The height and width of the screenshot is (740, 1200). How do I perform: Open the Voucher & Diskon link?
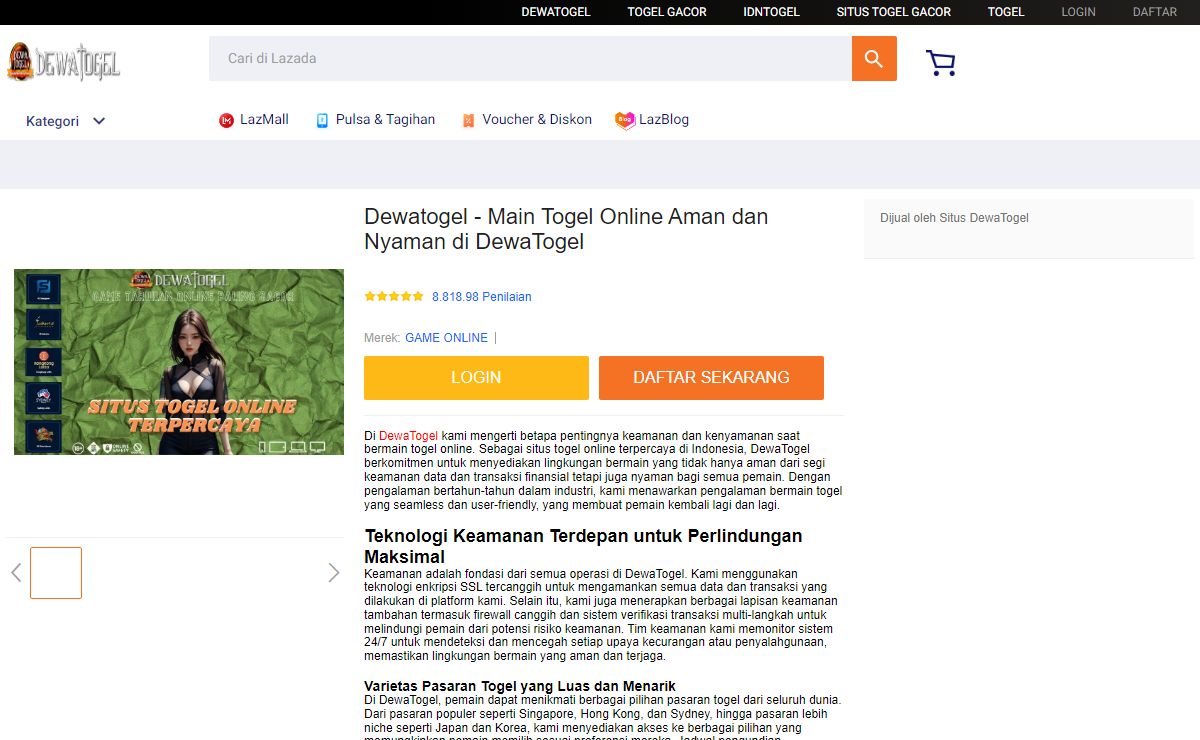coord(537,119)
